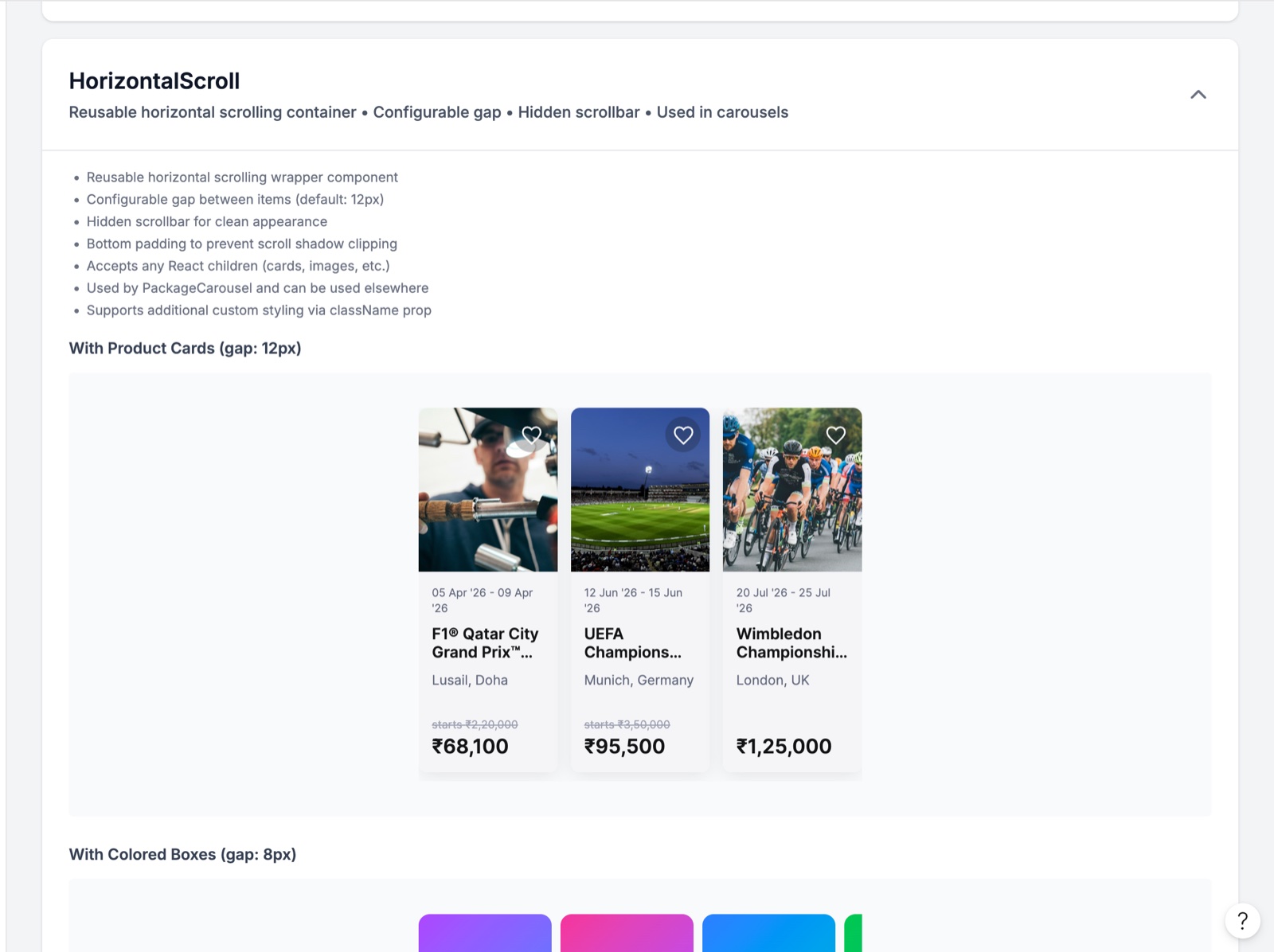This screenshot has height=952, width=1274.
Task: Click the 'London, UK' location
Action: tap(772, 681)
